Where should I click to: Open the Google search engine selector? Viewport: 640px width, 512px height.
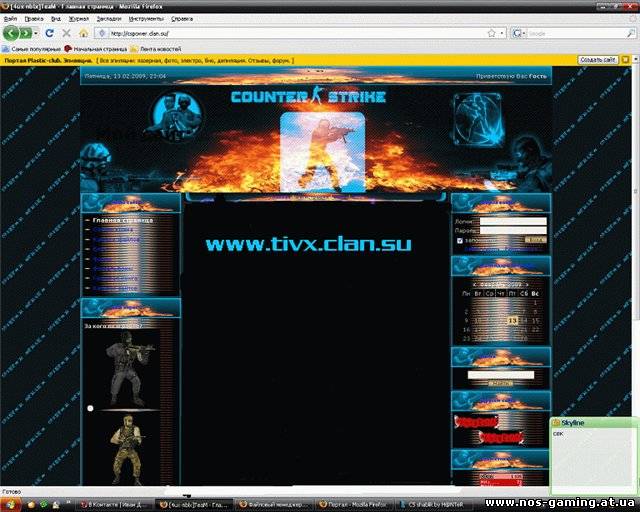pos(519,33)
